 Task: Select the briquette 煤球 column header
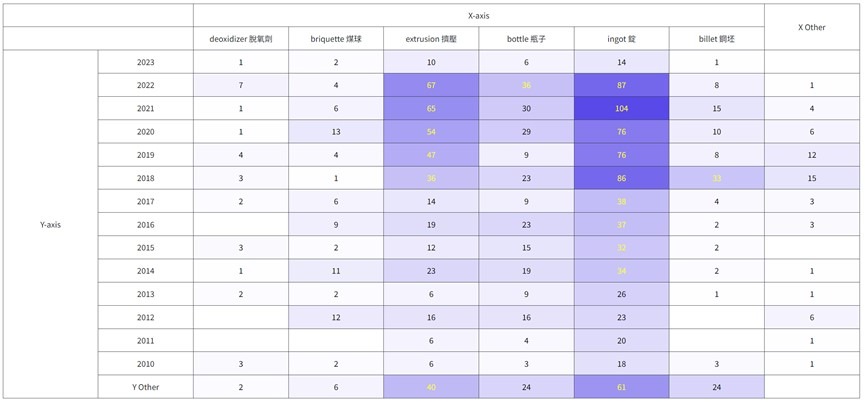(336, 39)
